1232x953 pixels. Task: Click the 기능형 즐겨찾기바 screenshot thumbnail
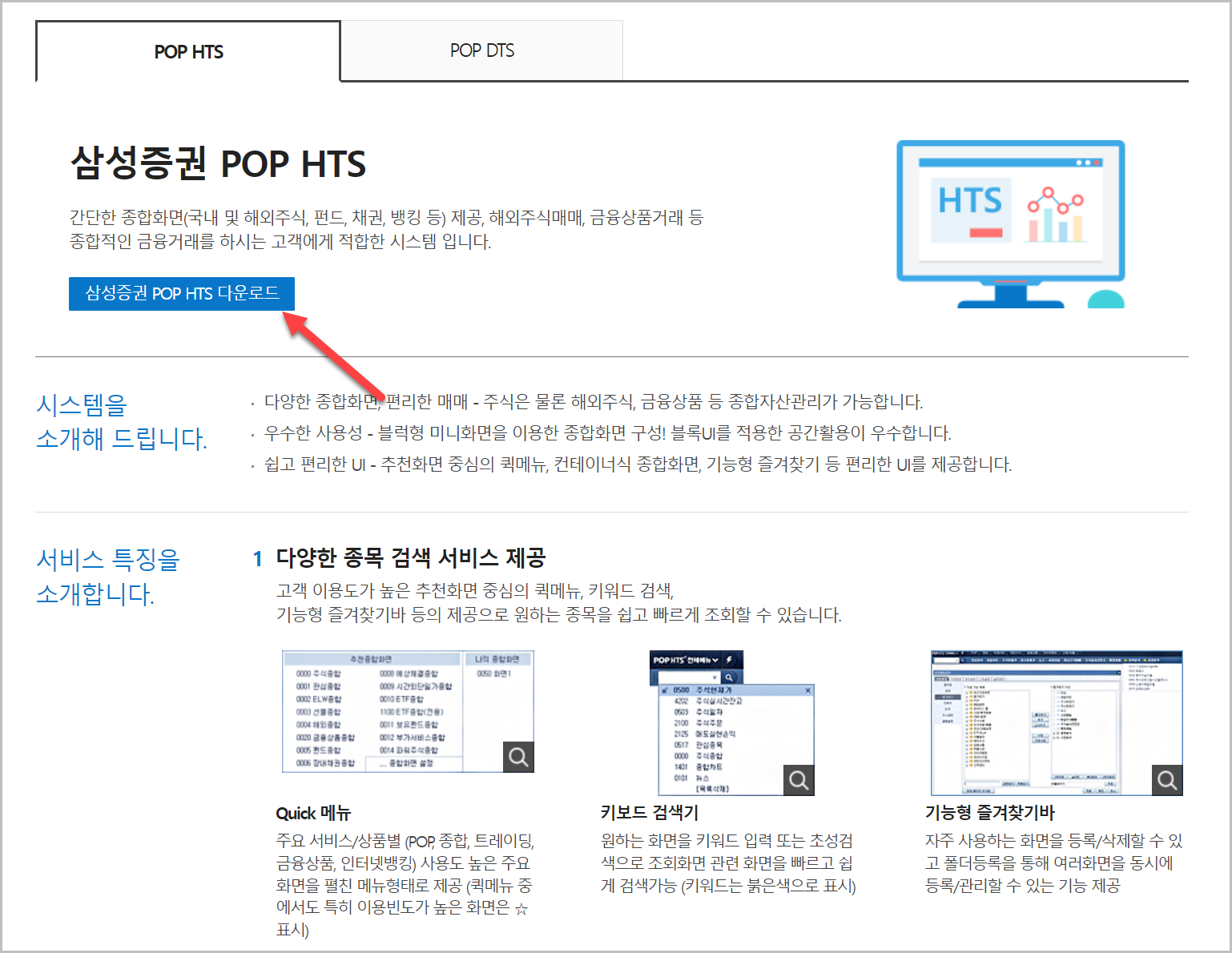pyautogui.click(x=1057, y=722)
